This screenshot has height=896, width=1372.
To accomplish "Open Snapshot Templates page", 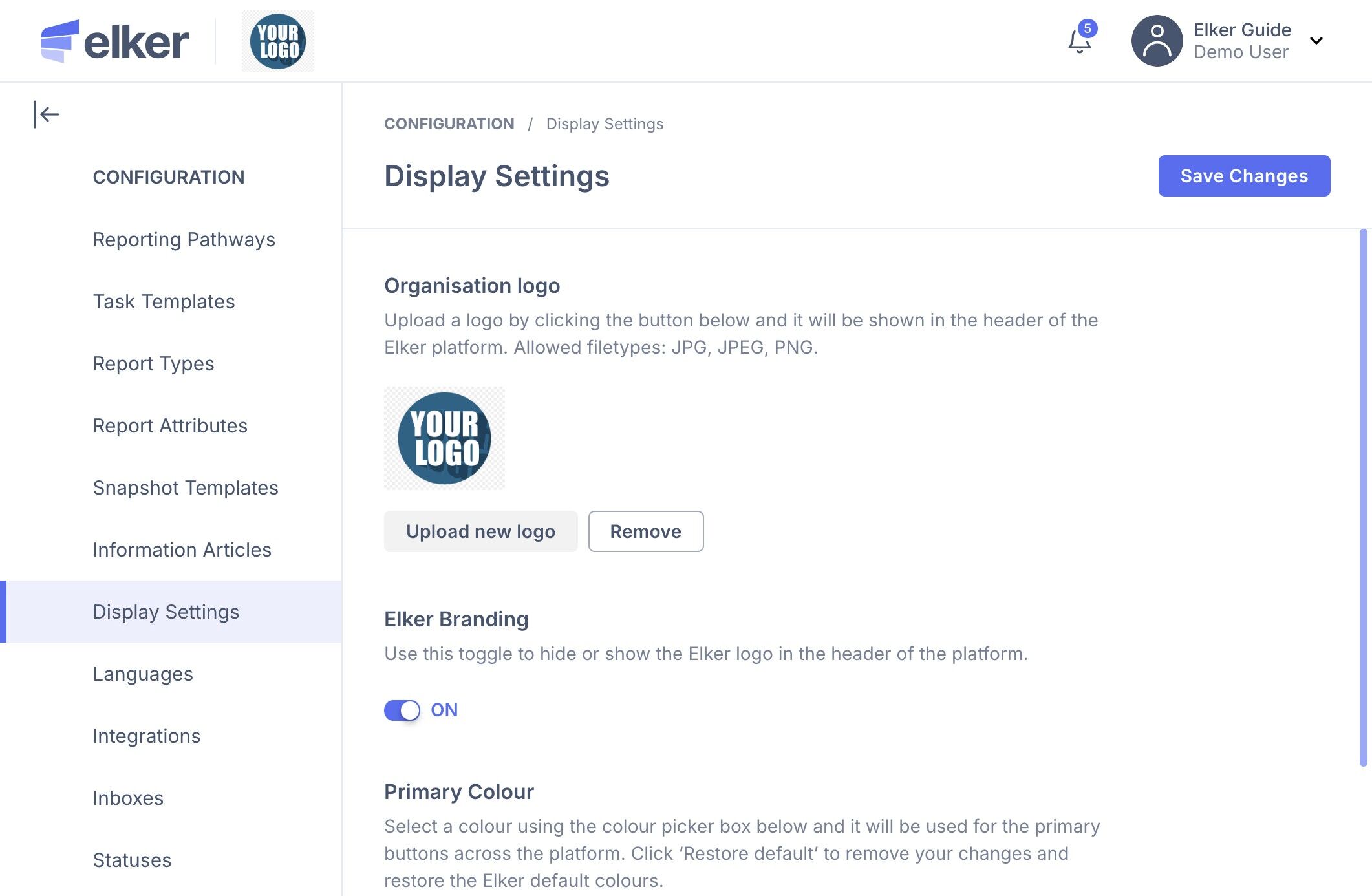I will point(185,487).
